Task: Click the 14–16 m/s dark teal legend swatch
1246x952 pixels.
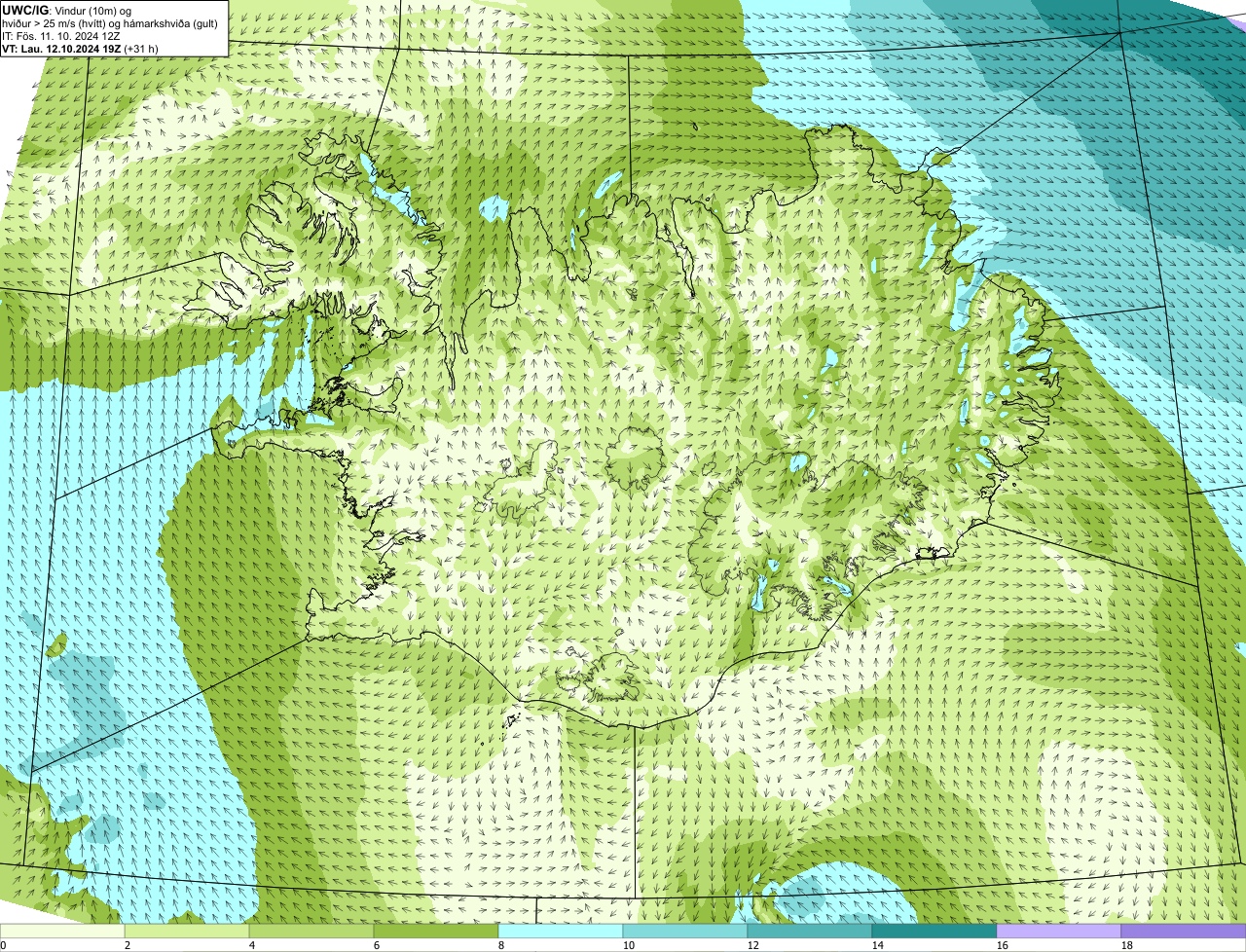Action: tap(934, 932)
